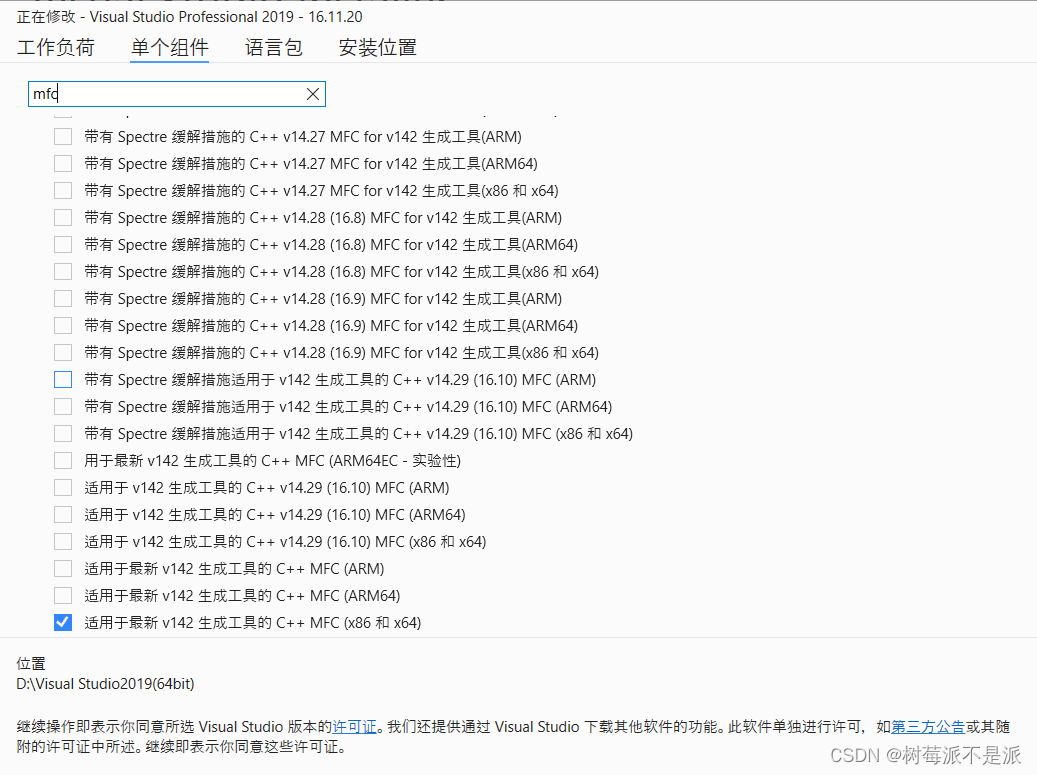Image resolution: width=1037 pixels, height=775 pixels.
Task: Check Spectre v14.28 (16.8) MFC (ARM64)
Action: (63, 245)
